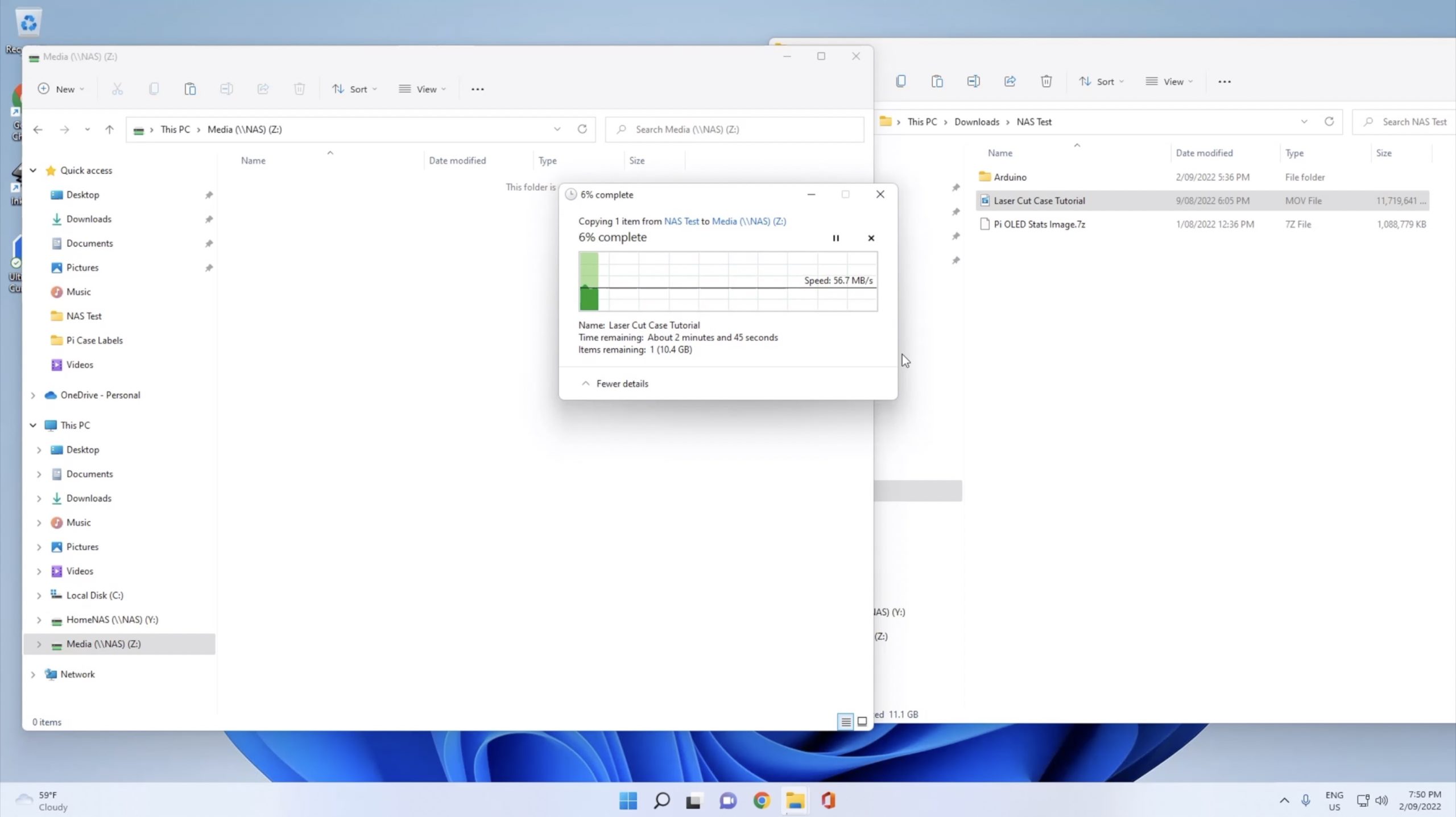Click the Delete trash icon in NAS Test window
Image resolution: width=1456 pixels, height=817 pixels.
coord(1046,81)
